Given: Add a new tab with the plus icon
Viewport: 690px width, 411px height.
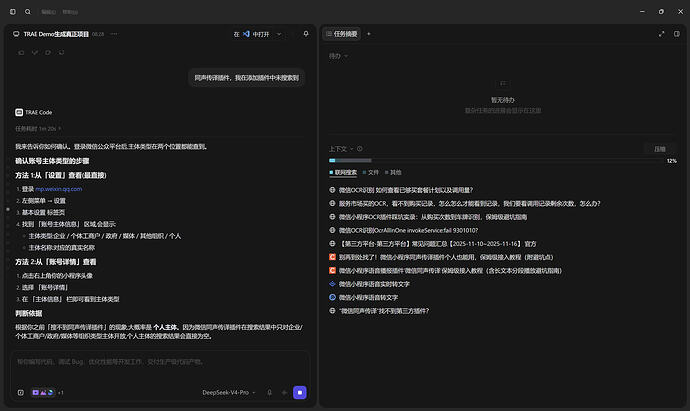Looking at the screenshot, I should [x=369, y=34].
